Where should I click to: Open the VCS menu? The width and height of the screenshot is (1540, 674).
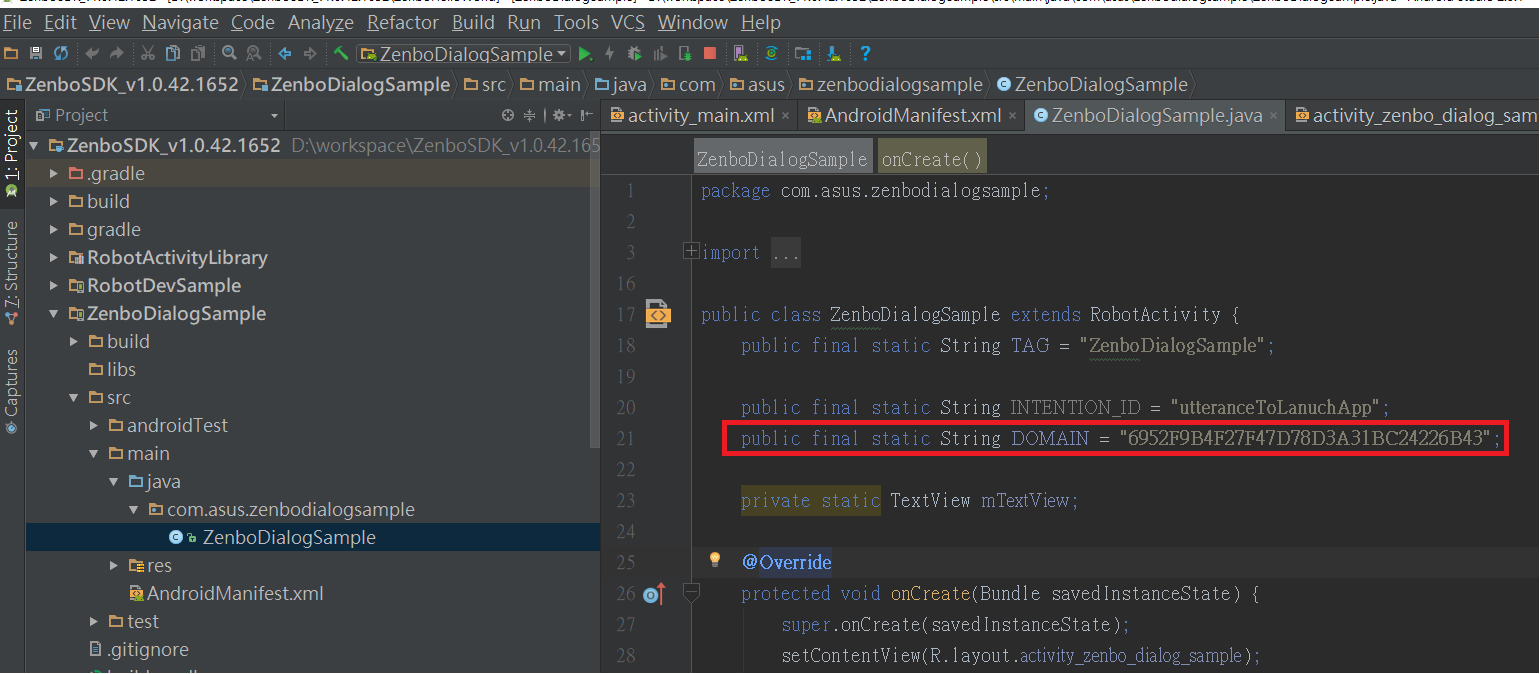coord(628,22)
